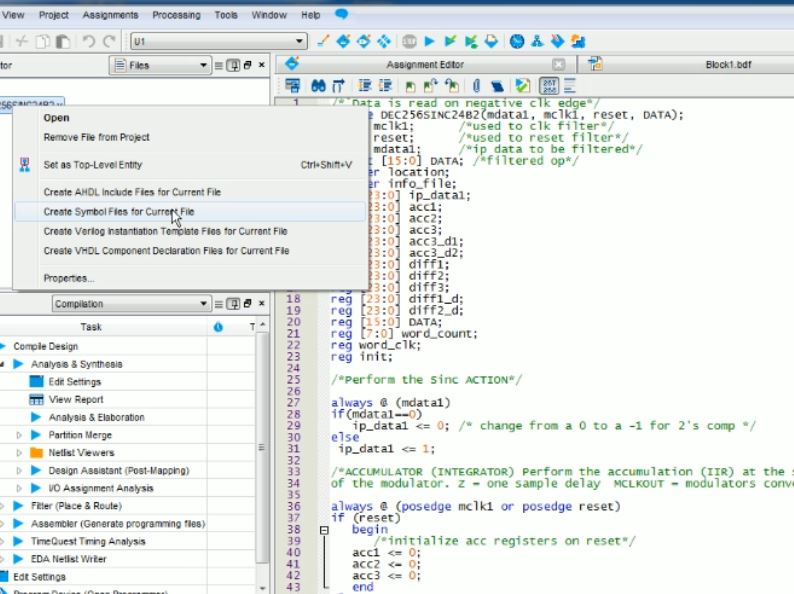Screen dimensions: 794x594
Task: Toggle pin on Project Navigator panel
Action: [x=231, y=65]
